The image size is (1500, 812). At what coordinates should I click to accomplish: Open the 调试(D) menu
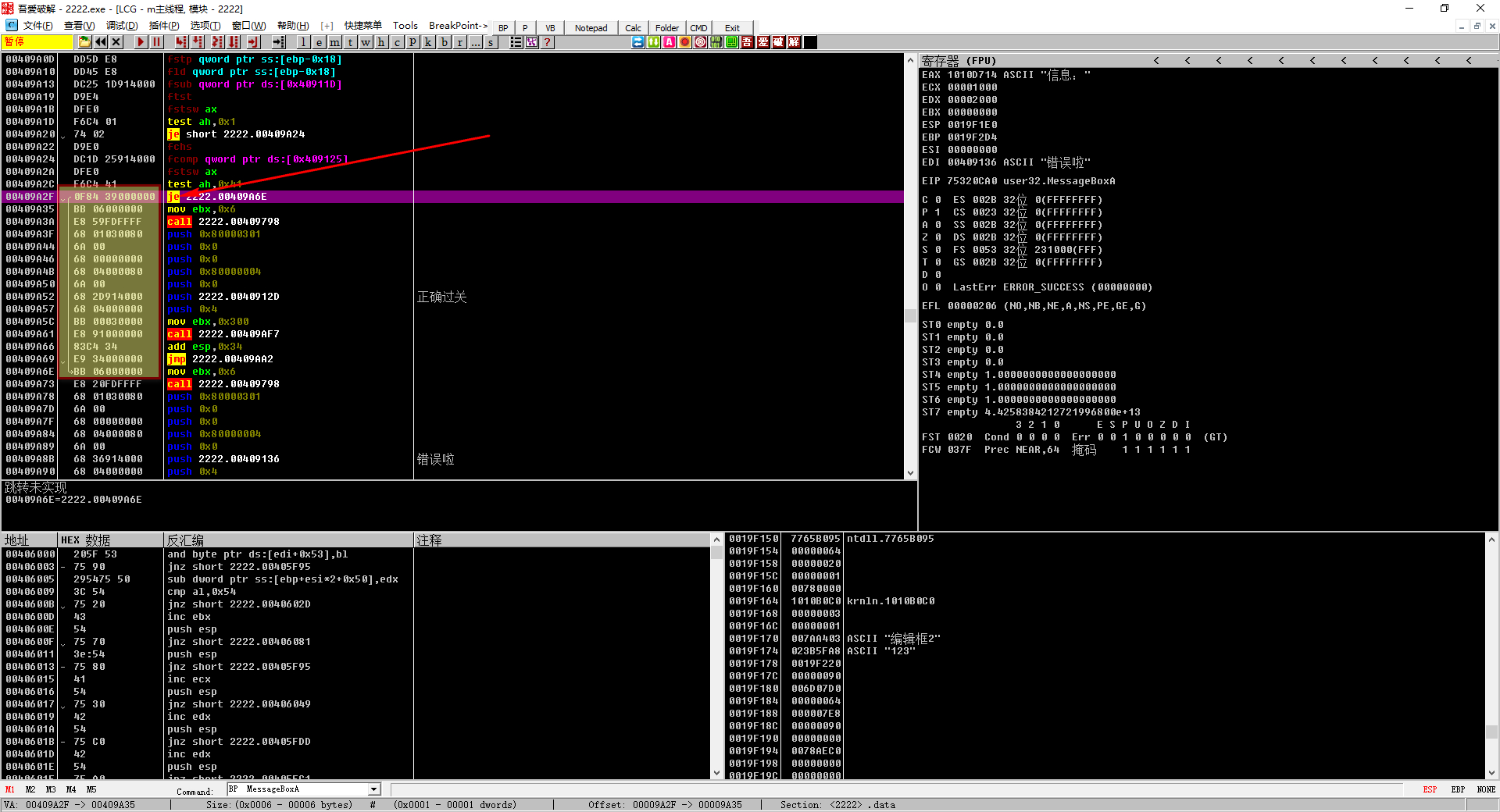pyautogui.click(x=122, y=26)
